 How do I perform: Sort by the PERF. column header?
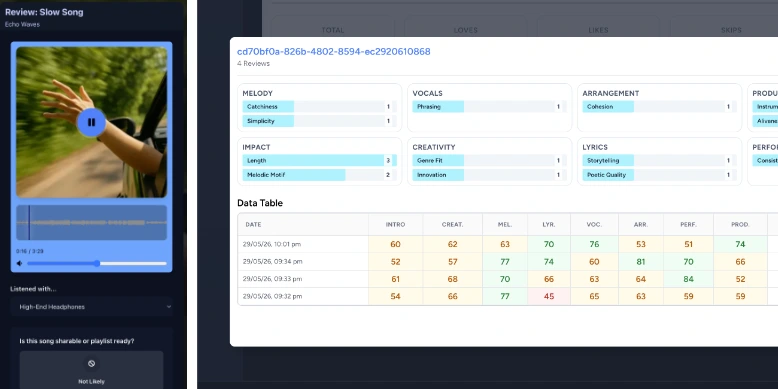coord(688,225)
